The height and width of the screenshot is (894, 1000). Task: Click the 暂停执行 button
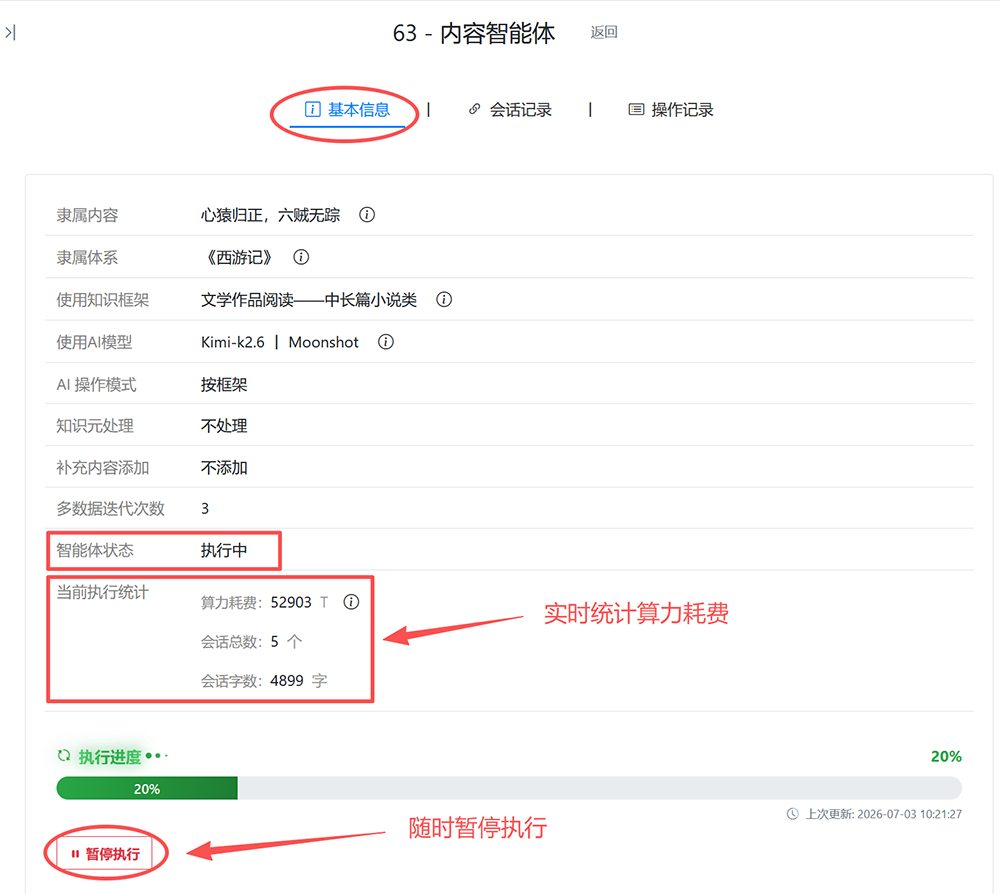105,854
